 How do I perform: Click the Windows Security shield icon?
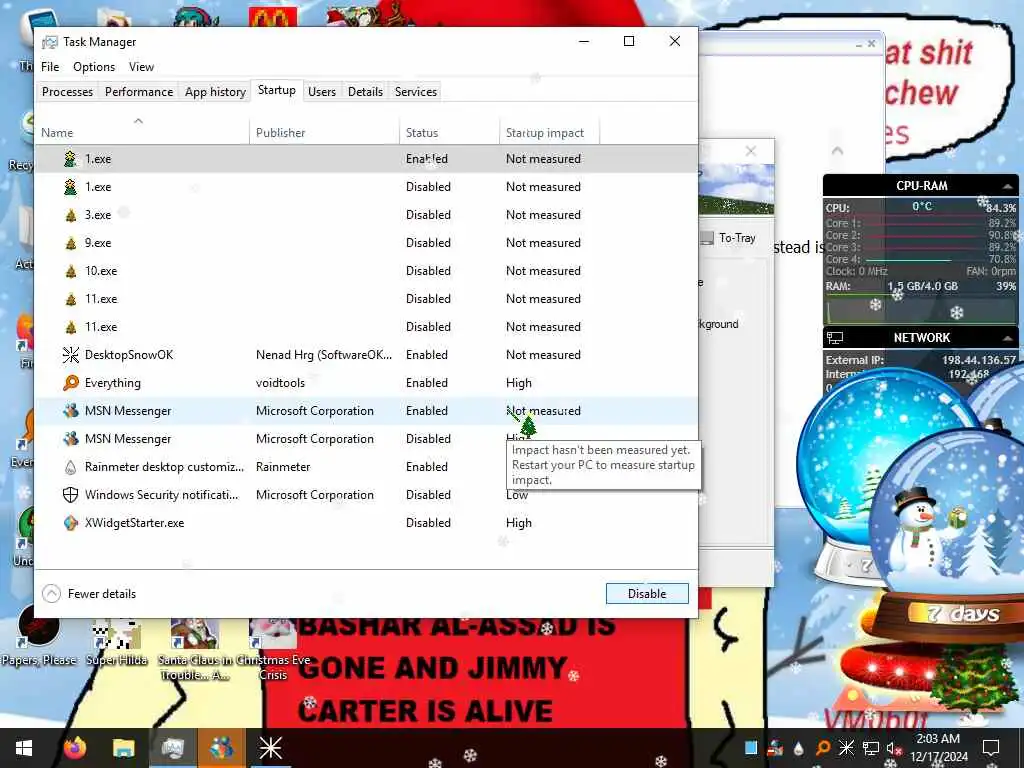tap(71, 495)
